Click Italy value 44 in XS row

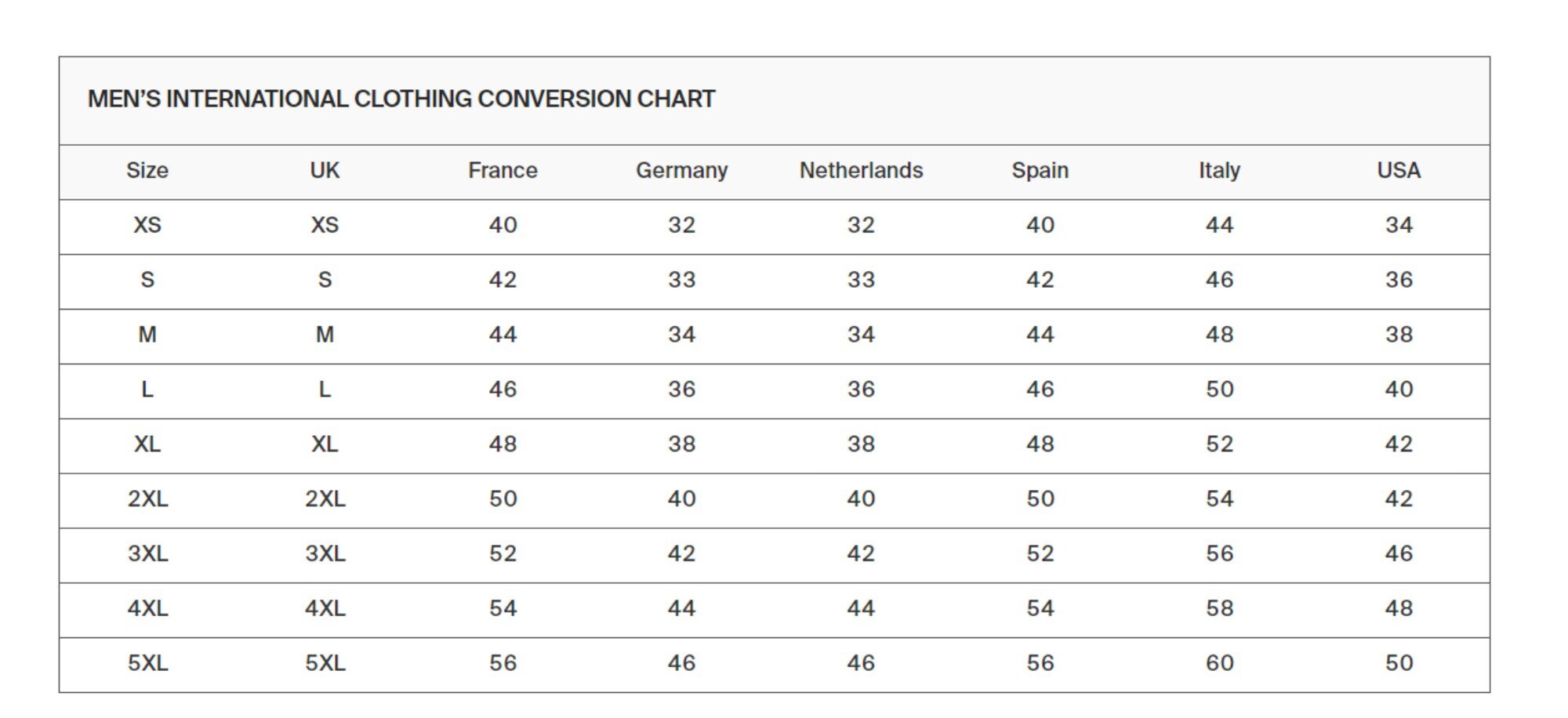coord(1219,225)
